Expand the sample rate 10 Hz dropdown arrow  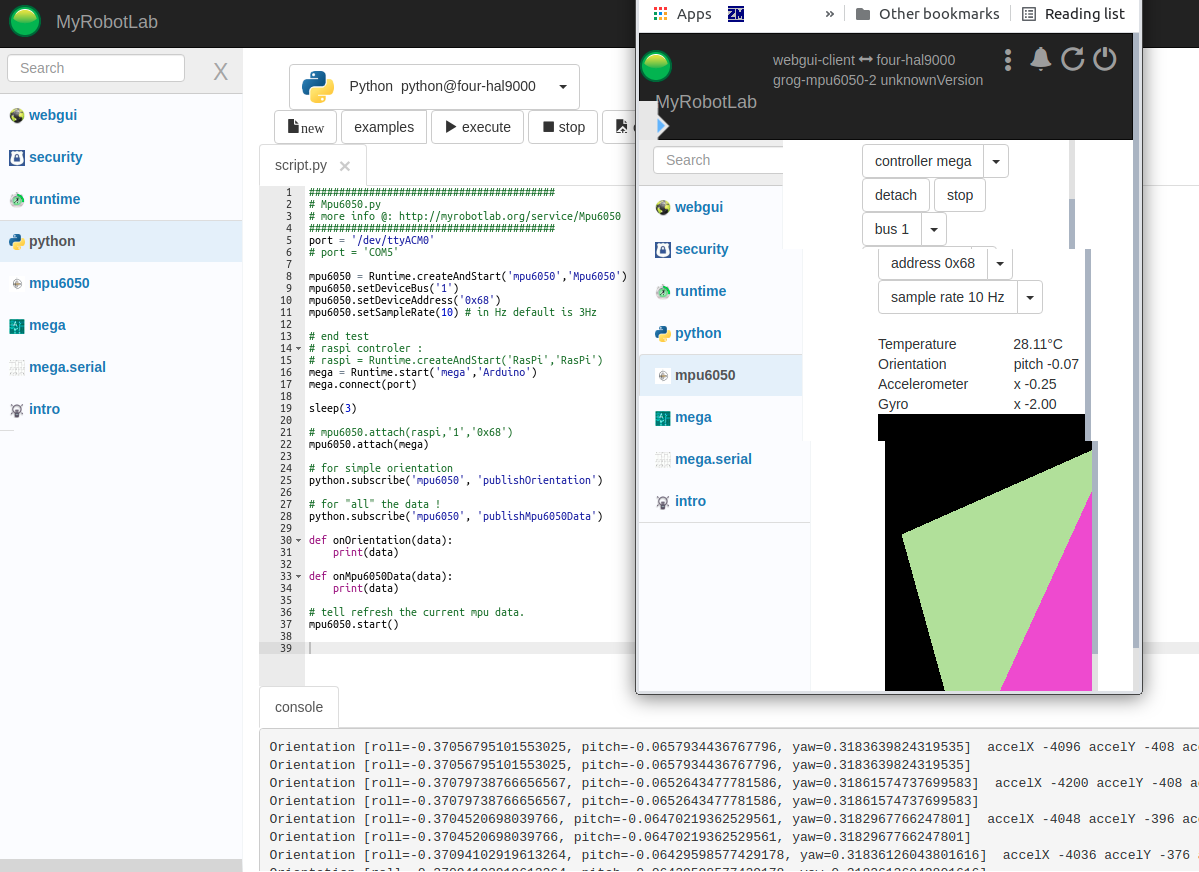(1030, 298)
